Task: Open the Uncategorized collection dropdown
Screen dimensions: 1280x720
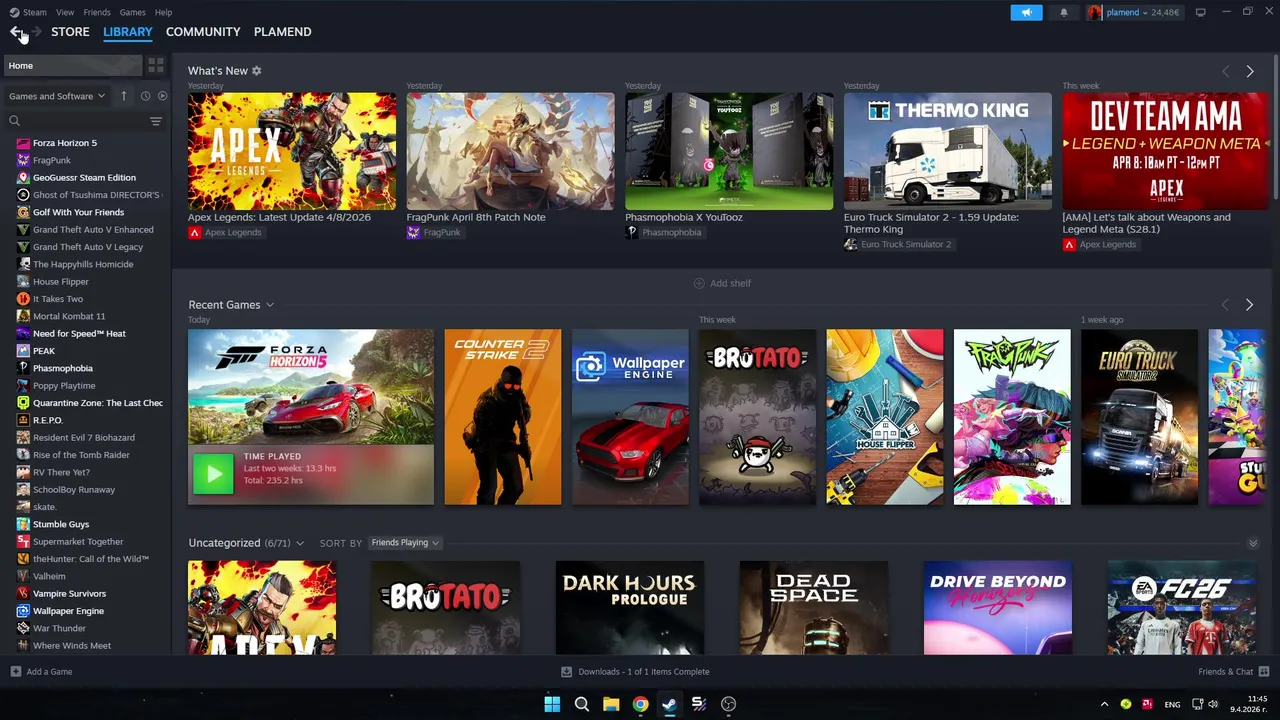Action: [x=299, y=543]
